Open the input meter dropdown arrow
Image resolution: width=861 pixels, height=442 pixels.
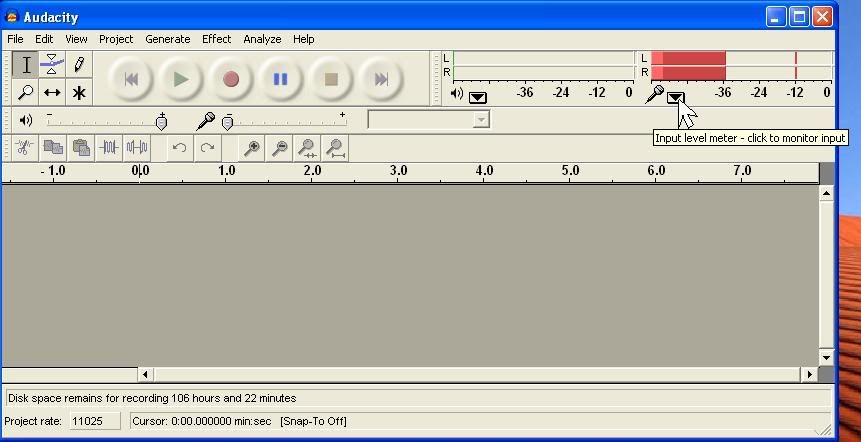(675, 98)
